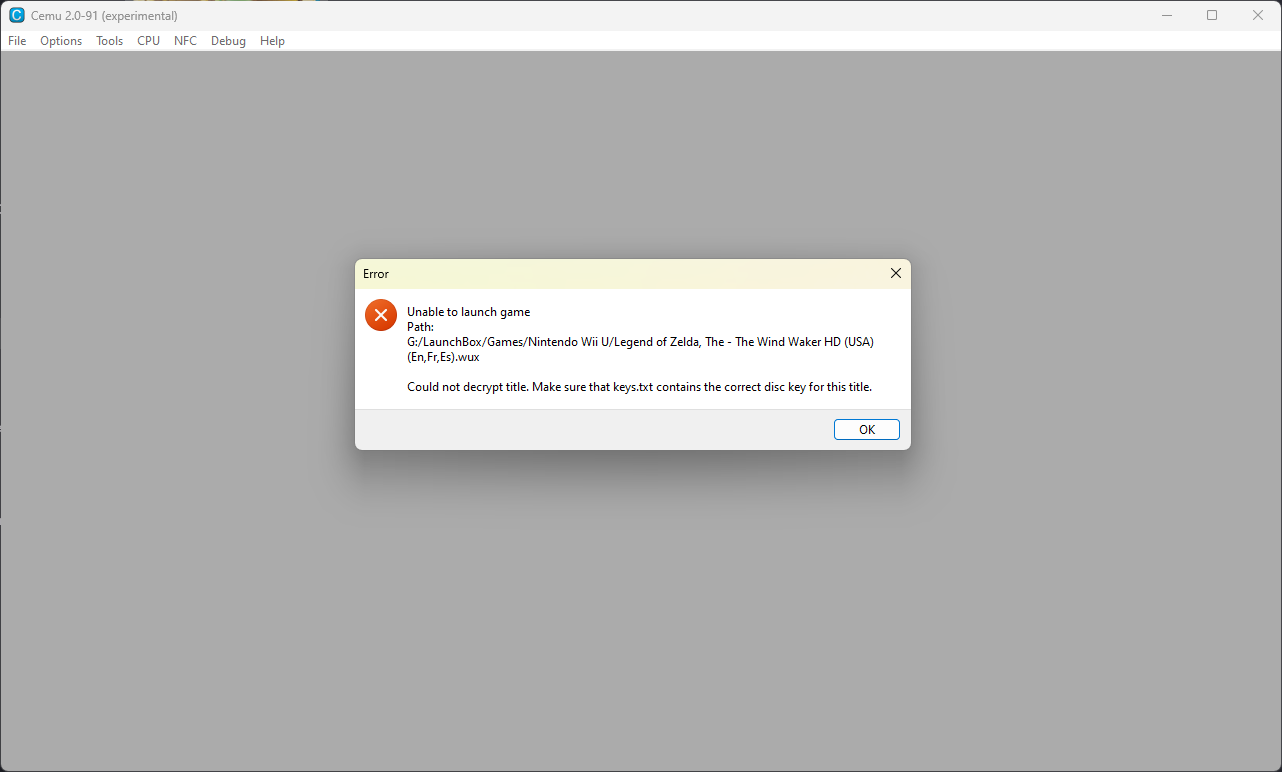Image resolution: width=1282 pixels, height=772 pixels.
Task: Open the Help menu
Action: [272, 41]
